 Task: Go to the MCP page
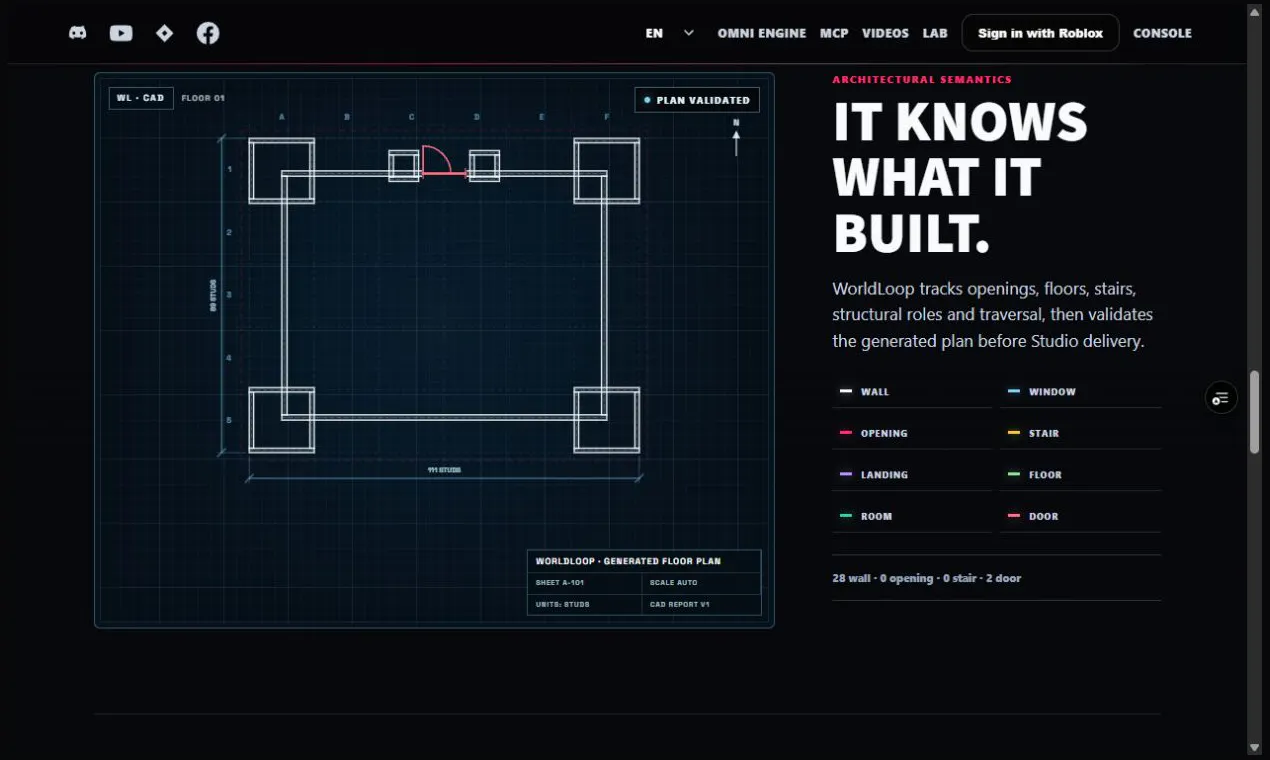point(834,33)
